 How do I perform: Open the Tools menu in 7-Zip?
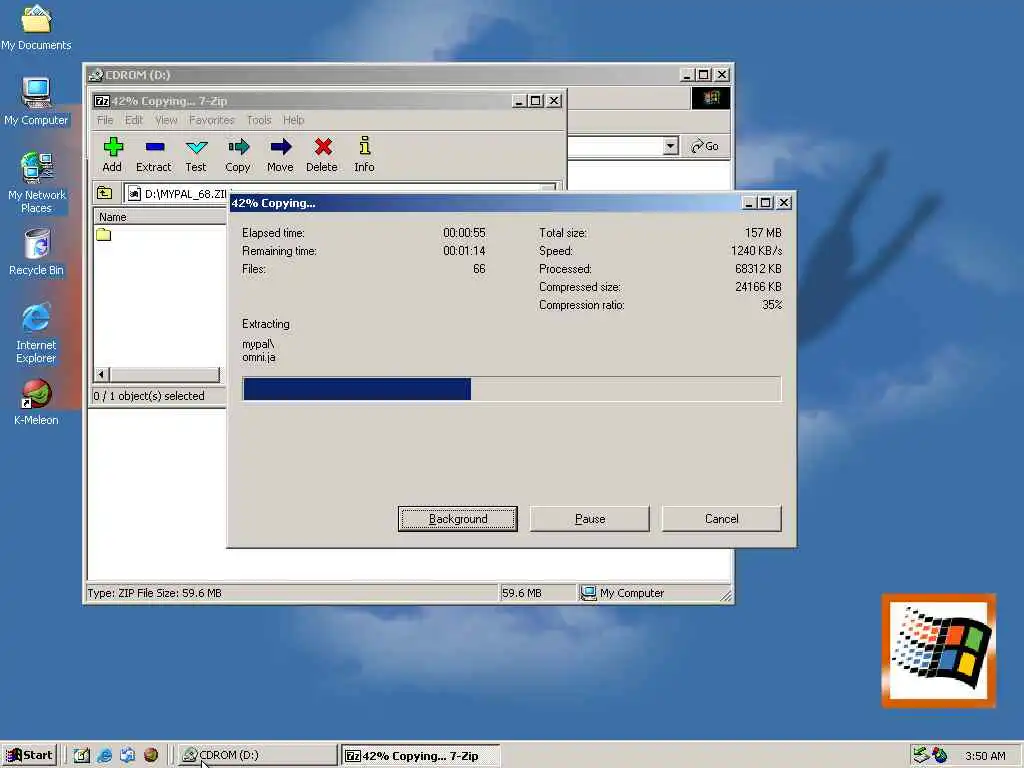[259, 120]
